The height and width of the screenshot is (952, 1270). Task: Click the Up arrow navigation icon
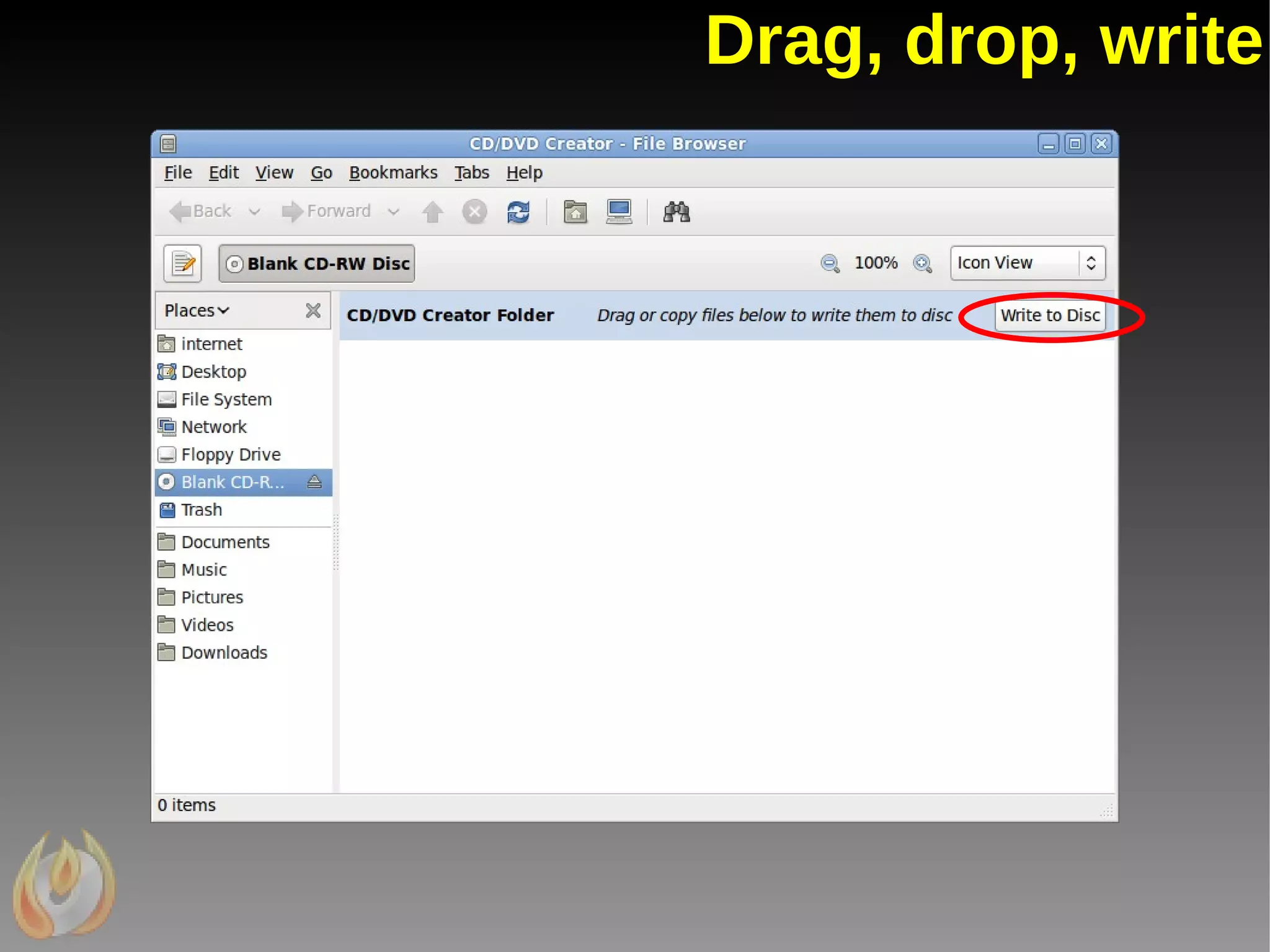[432, 212]
